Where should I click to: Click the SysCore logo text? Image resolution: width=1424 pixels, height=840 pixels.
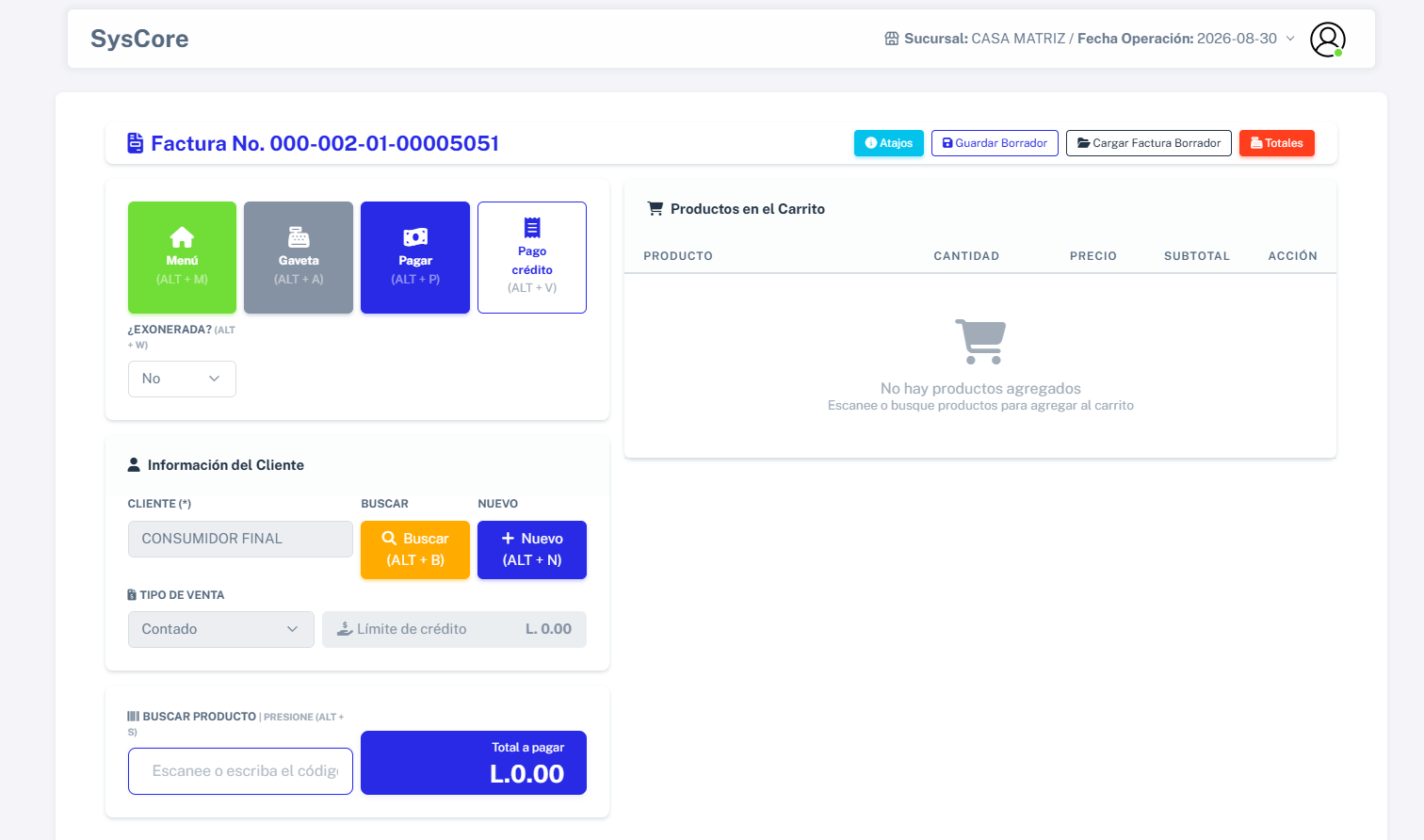tap(139, 39)
